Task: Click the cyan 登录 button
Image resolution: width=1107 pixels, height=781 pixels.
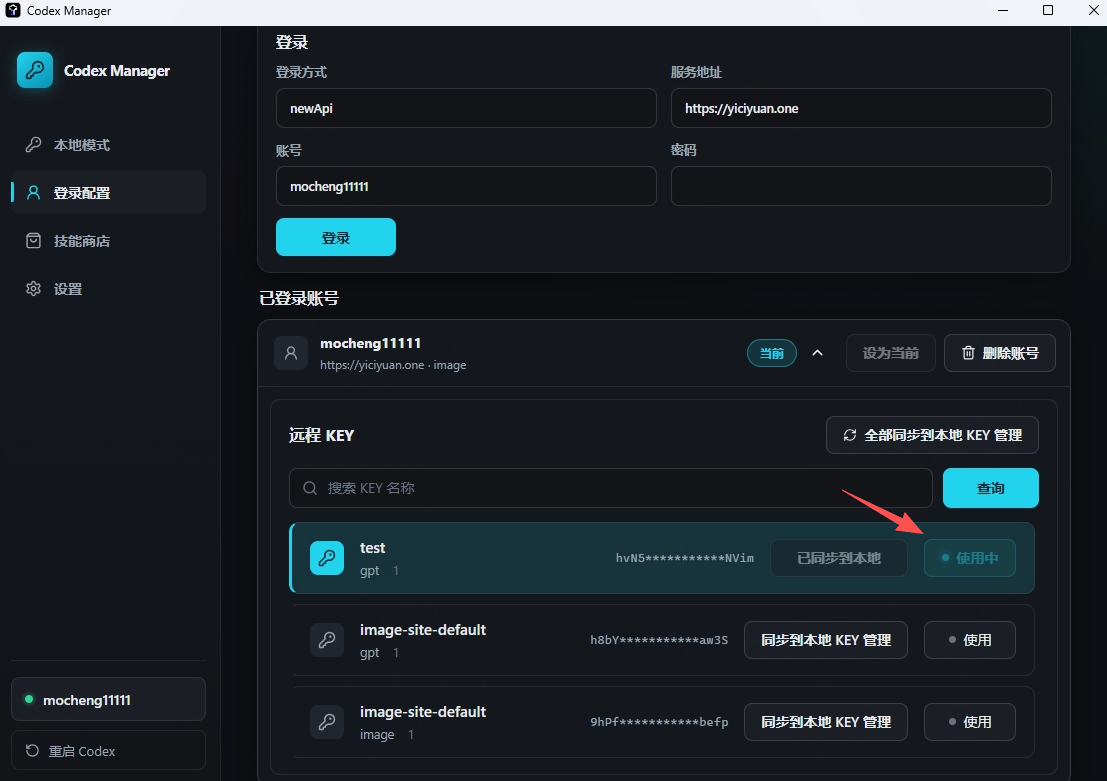Action: (x=335, y=237)
